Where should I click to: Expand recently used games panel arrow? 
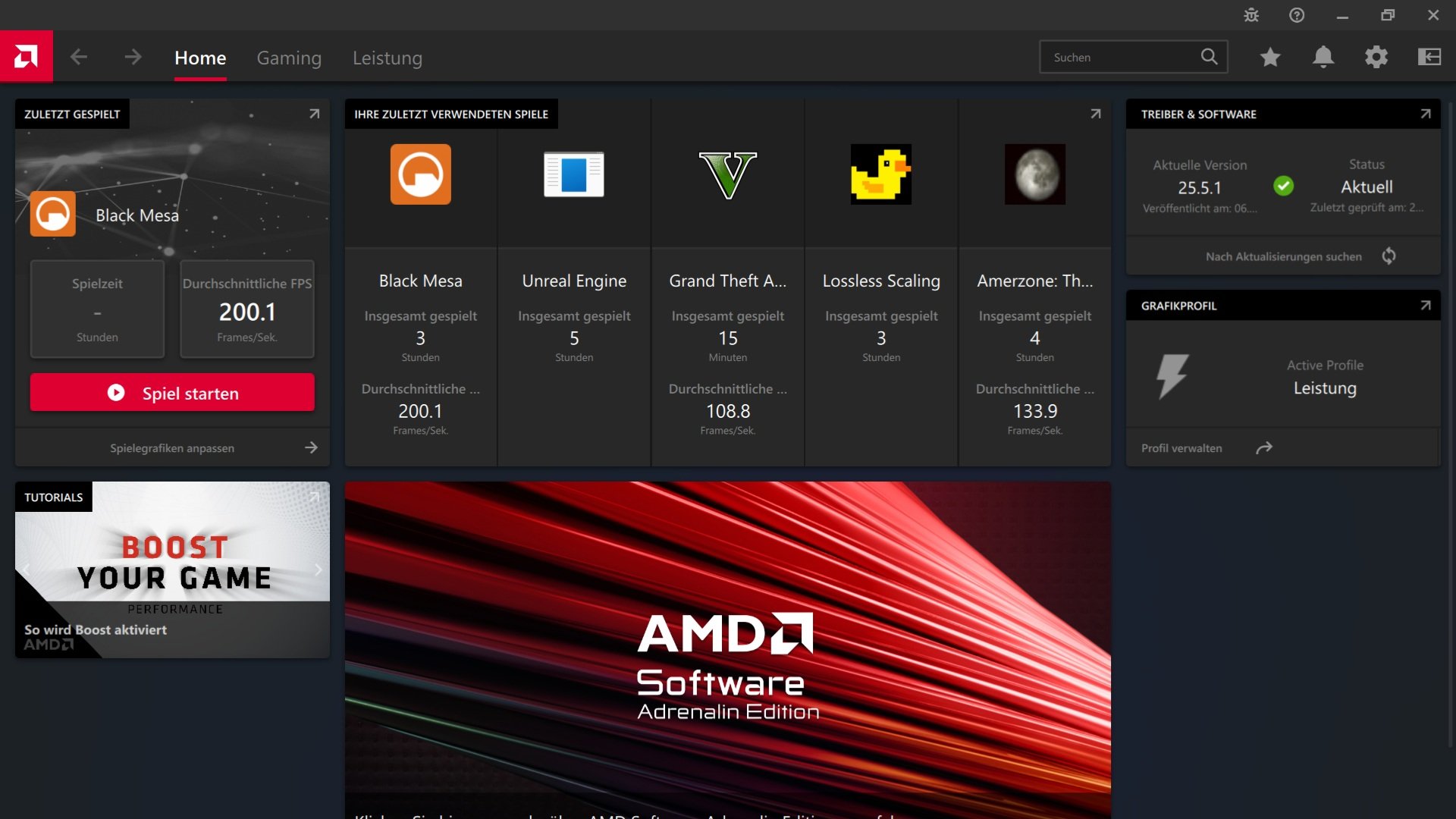click(1096, 114)
